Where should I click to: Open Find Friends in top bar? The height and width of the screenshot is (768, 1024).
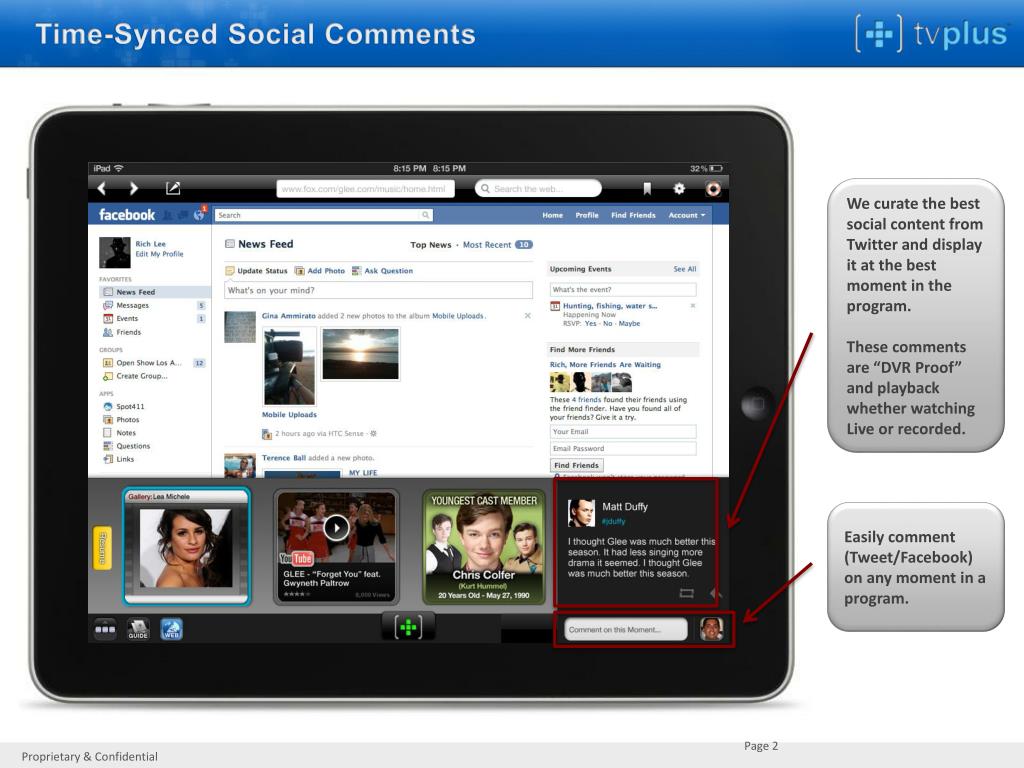(x=633, y=215)
